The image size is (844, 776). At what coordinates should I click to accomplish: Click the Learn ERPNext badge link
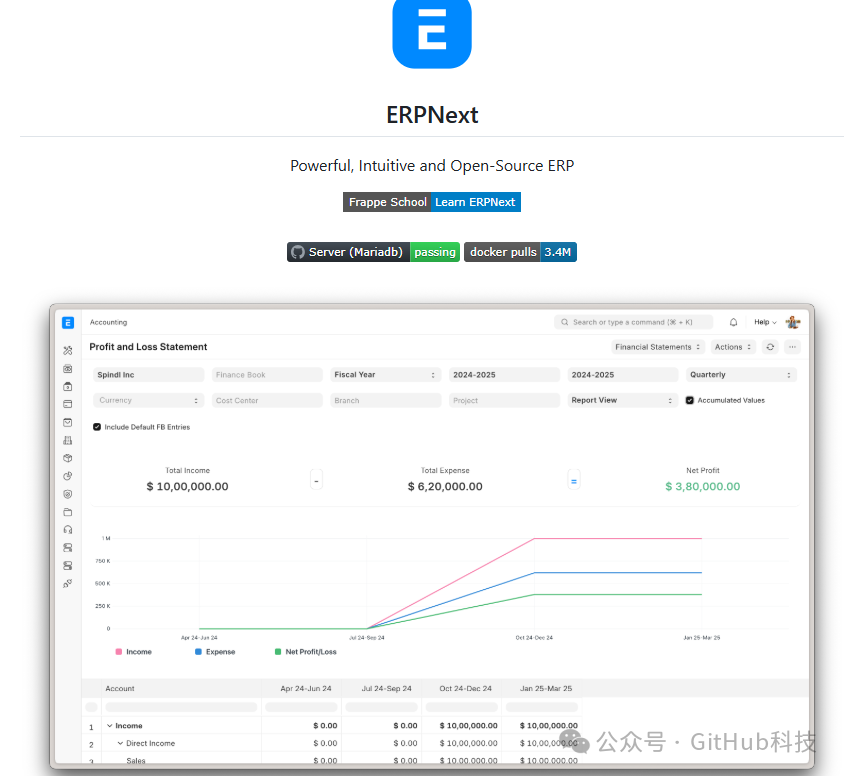(x=476, y=202)
